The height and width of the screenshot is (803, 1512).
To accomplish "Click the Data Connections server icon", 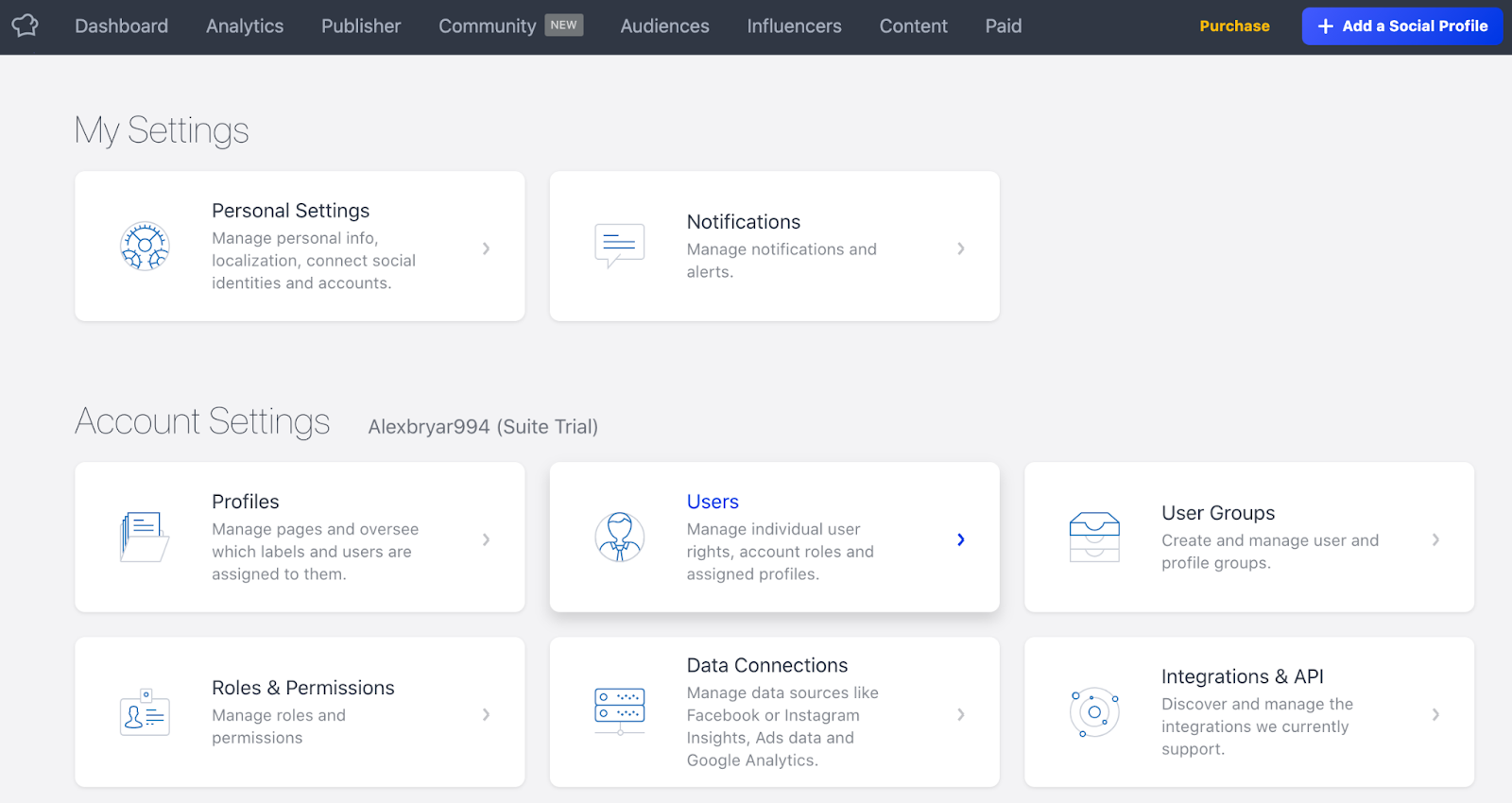I will coord(619,711).
